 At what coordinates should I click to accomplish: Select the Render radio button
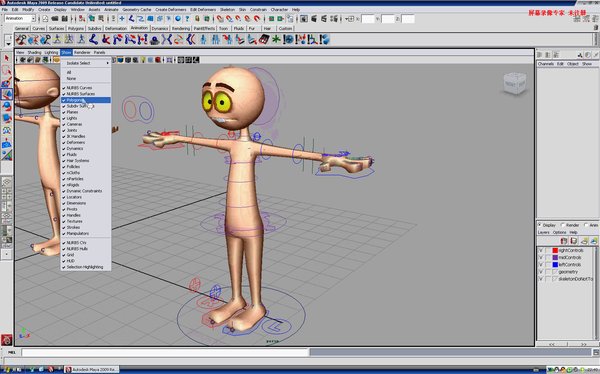(x=563, y=225)
